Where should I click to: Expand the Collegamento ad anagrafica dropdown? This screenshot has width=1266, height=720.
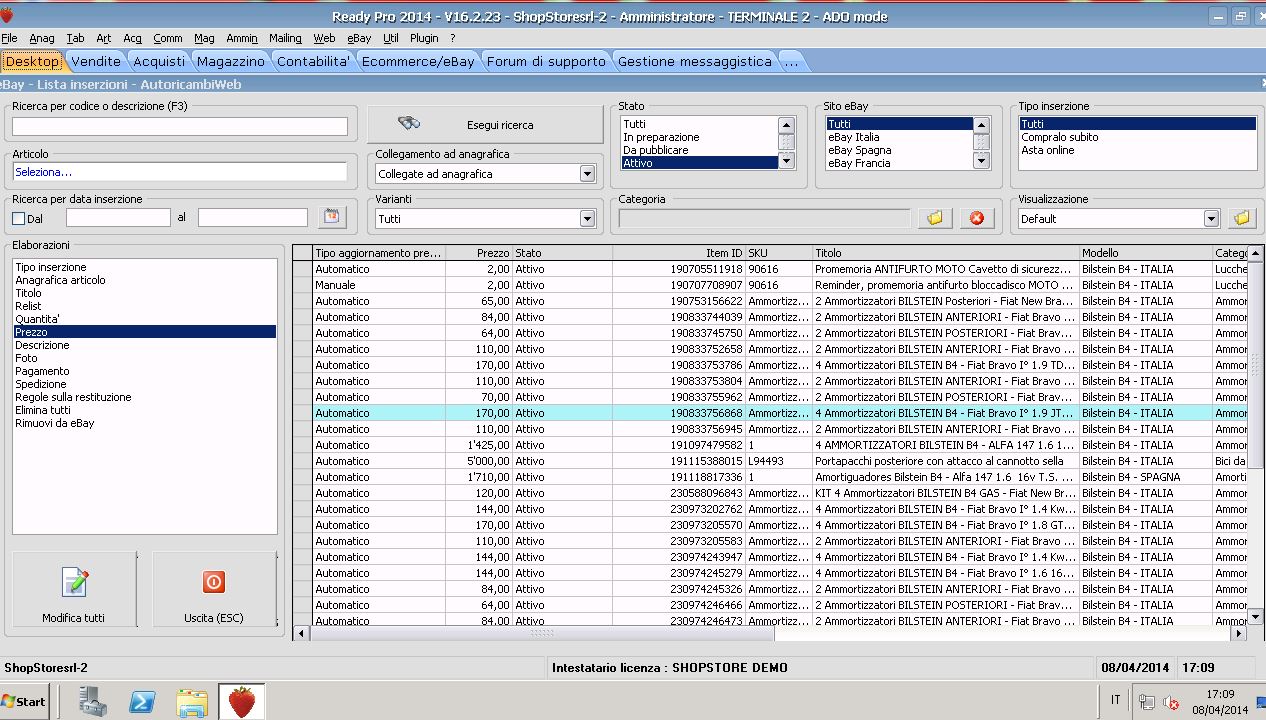pyautogui.click(x=587, y=174)
